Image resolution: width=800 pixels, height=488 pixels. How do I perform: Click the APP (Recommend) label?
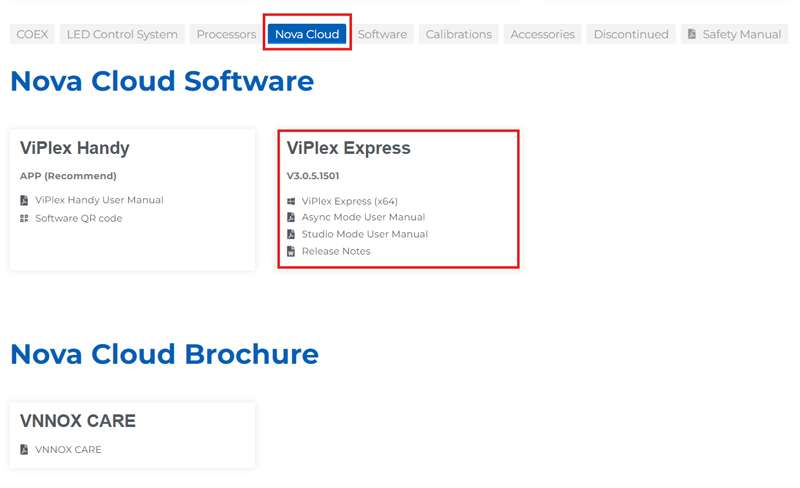pyautogui.click(x=68, y=176)
